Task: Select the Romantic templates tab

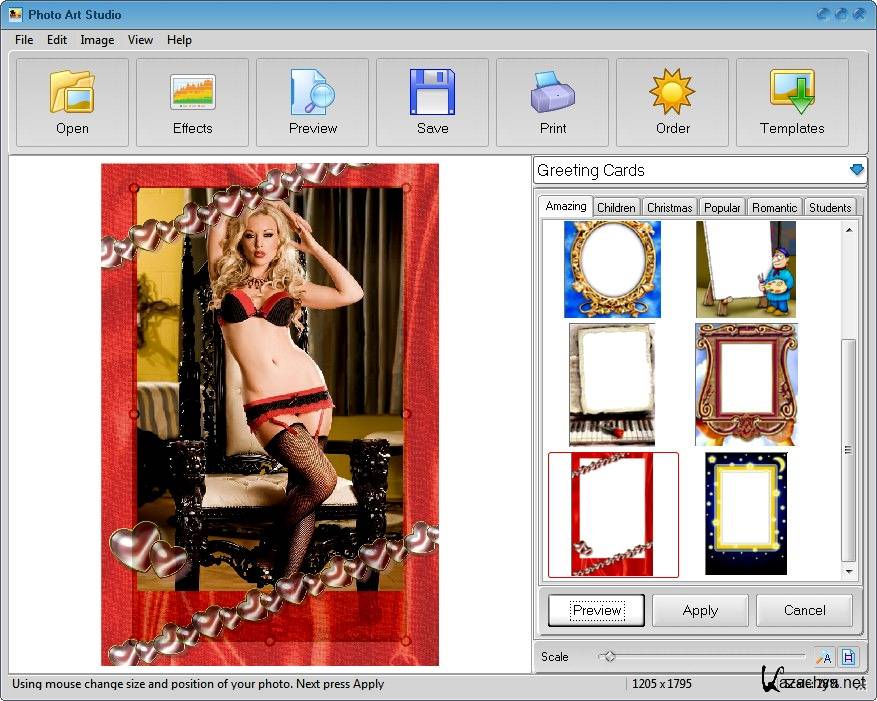Action: click(x=774, y=208)
